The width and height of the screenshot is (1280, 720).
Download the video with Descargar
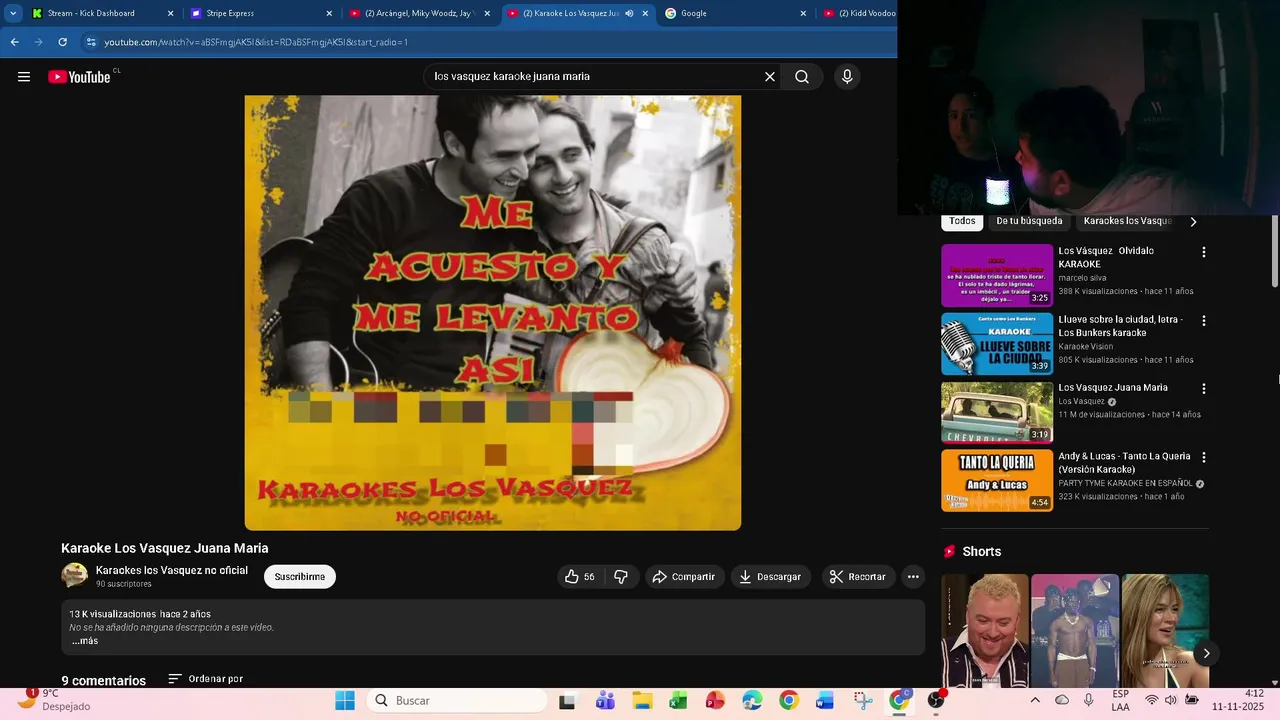[770, 577]
